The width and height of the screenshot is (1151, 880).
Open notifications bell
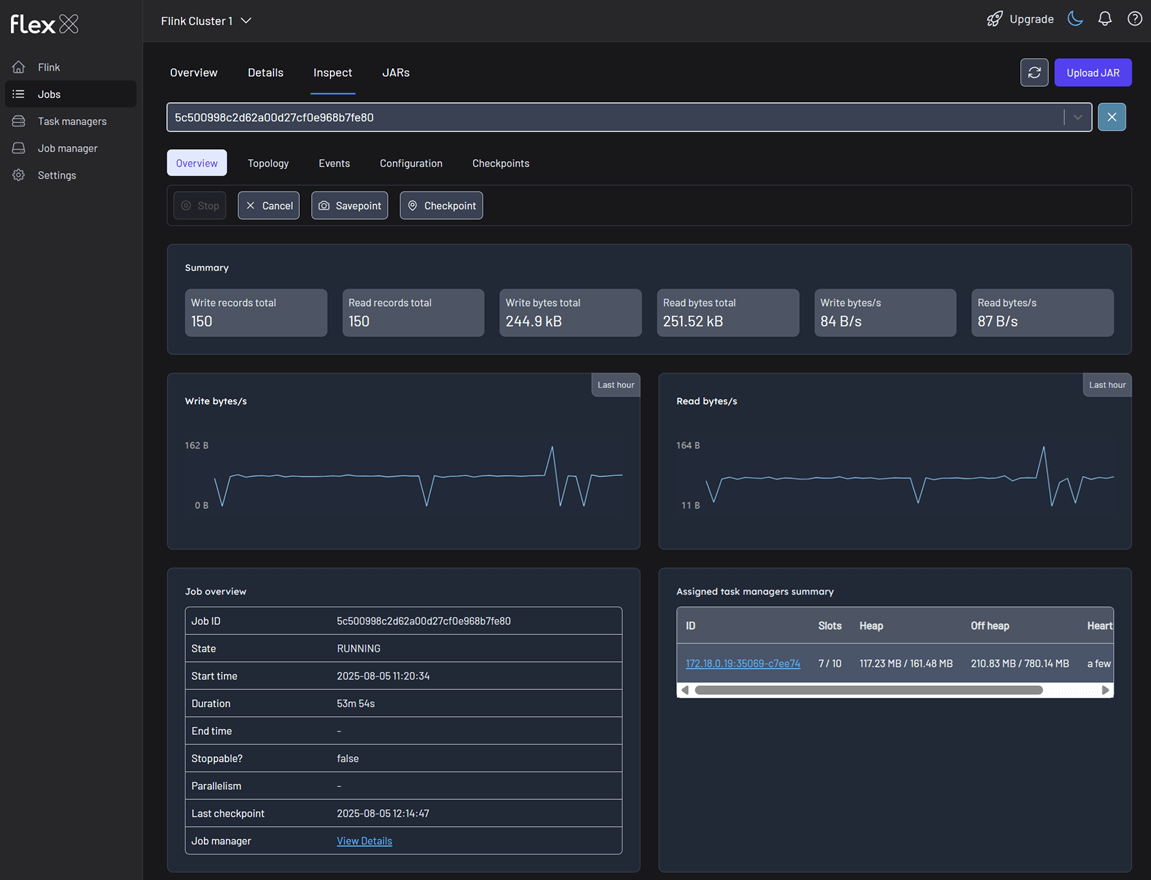1105,19
